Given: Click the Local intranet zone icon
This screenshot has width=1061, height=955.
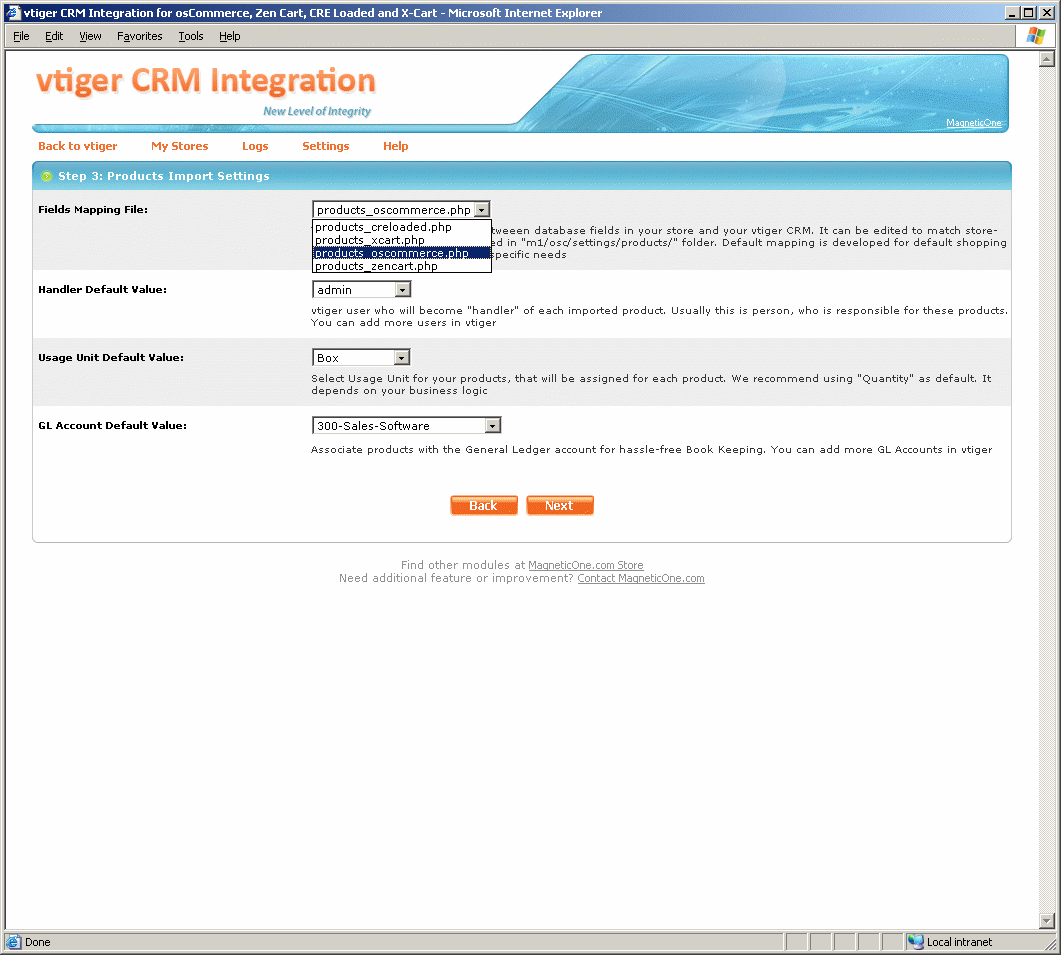Looking at the screenshot, I should [x=916, y=941].
